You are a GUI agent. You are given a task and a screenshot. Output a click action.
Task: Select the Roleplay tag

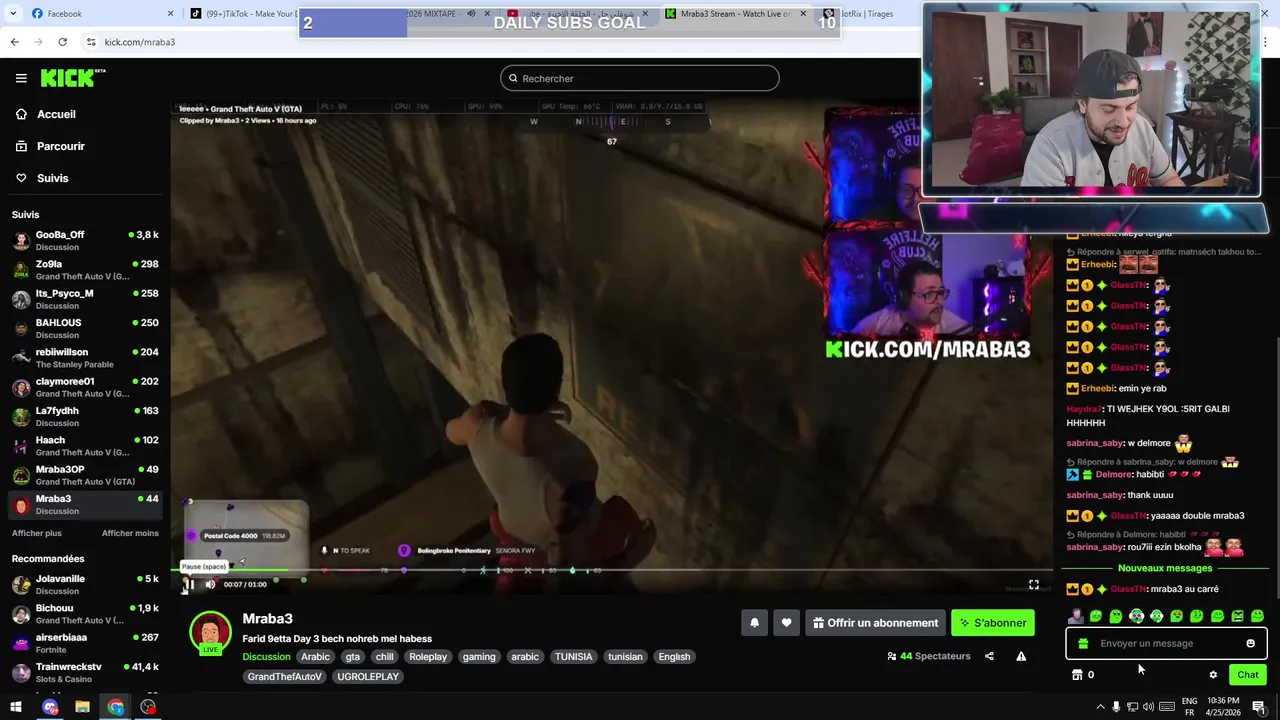428,657
